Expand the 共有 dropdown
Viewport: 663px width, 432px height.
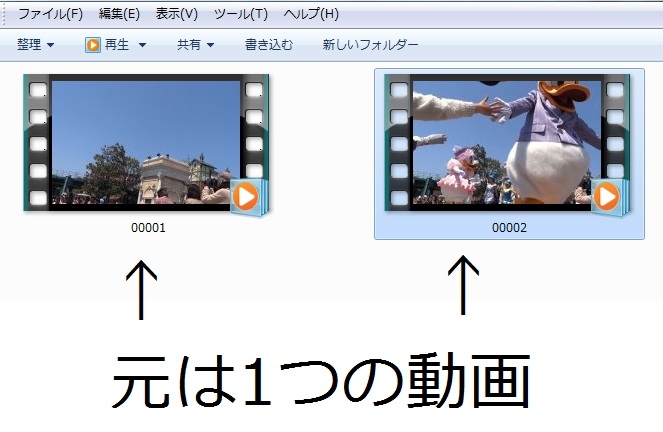pos(195,44)
